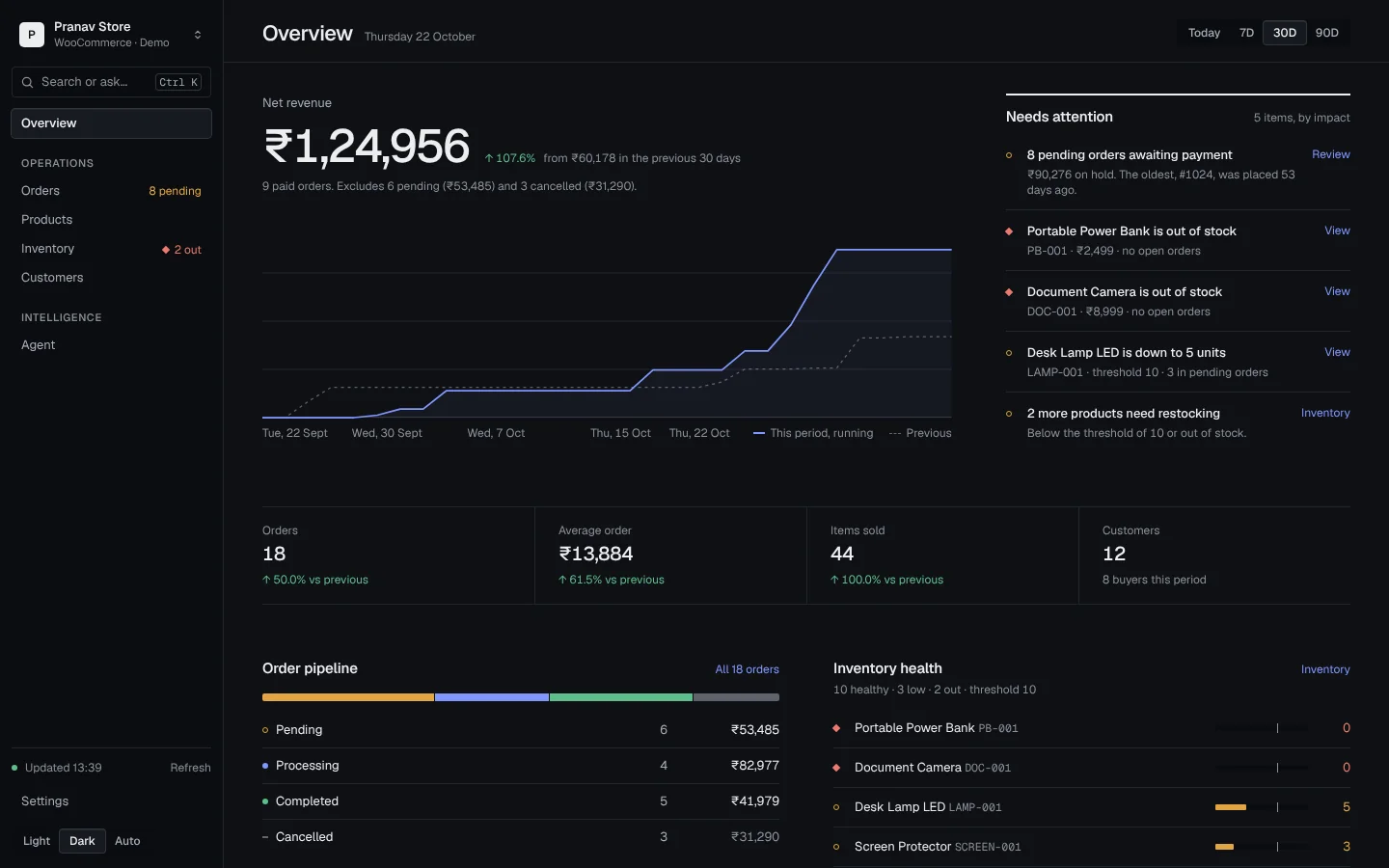The width and height of the screenshot is (1389, 868).
Task: Click circle icon of Screen Protector SCREEN-001 row
Action: coord(836,847)
